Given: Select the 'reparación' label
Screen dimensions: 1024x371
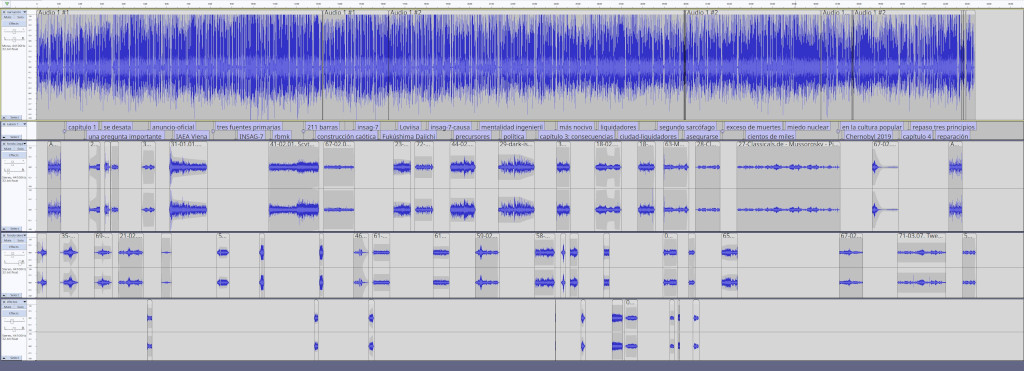Looking at the screenshot, I should (952, 137).
